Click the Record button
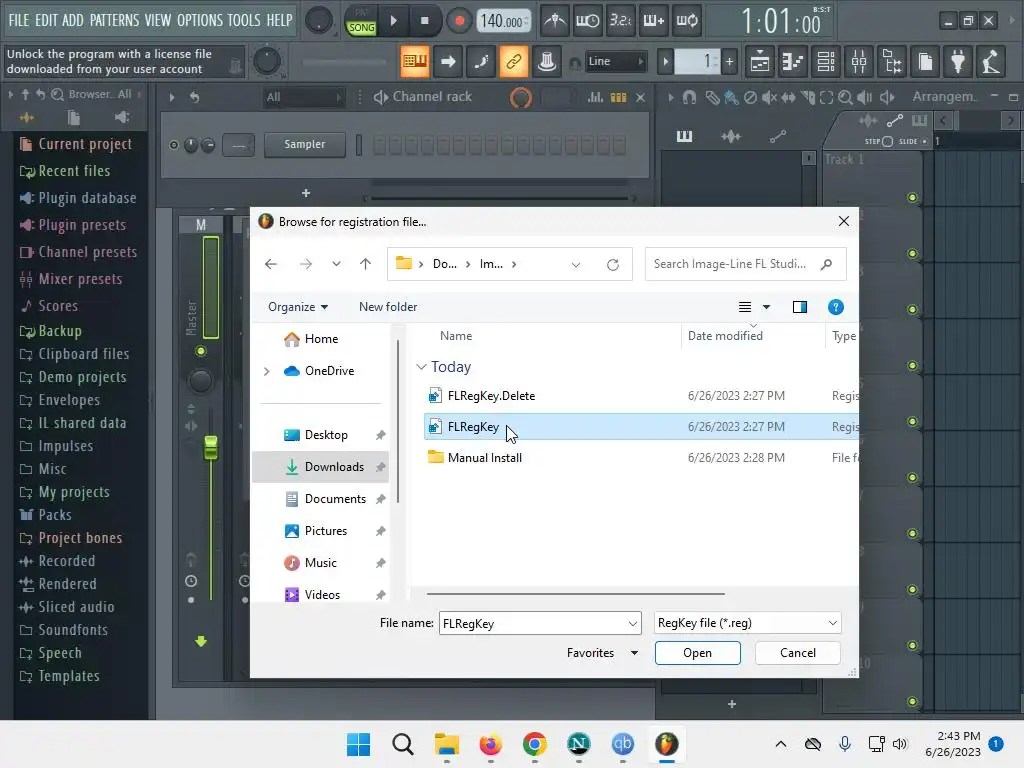Image resolution: width=1024 pixels, height=768 pixels. [x=459, y=21]
